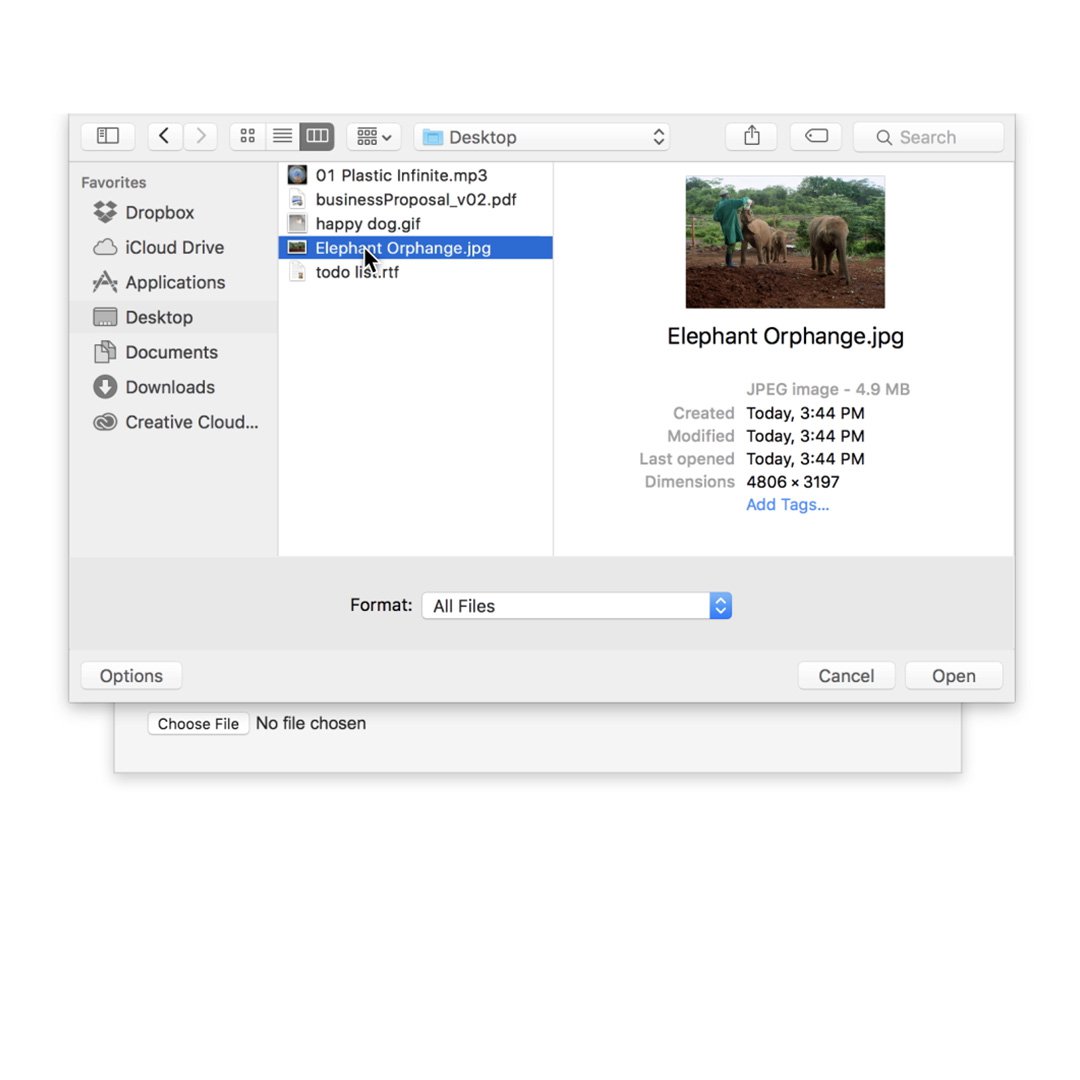1080x1080 pixels.
Task: Open Creative Cloud in the sidebar
Action: (174, 422)
